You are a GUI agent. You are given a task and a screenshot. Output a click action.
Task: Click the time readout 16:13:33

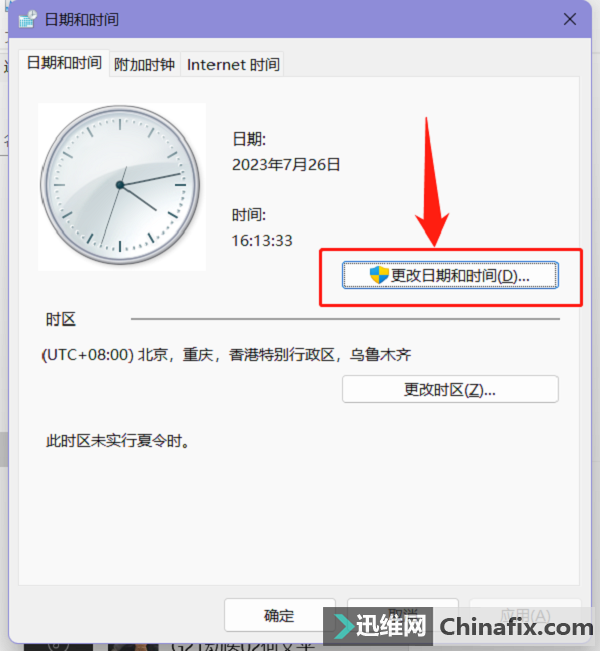262,241
